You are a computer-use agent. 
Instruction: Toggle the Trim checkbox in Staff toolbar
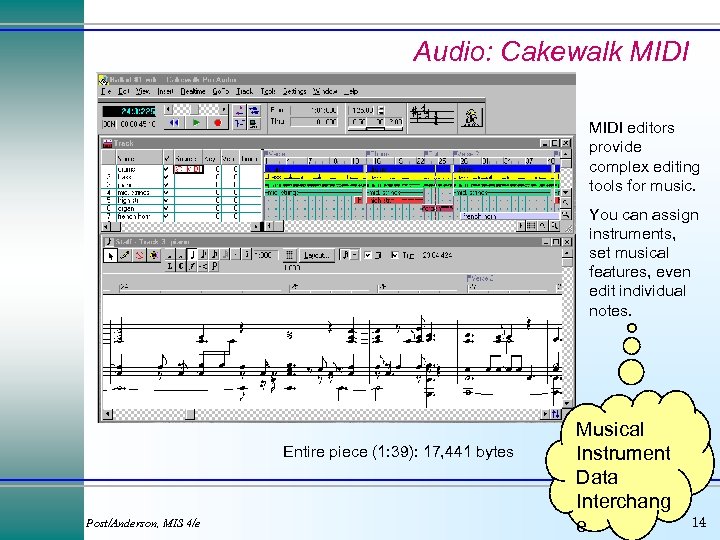click(394, 255)
